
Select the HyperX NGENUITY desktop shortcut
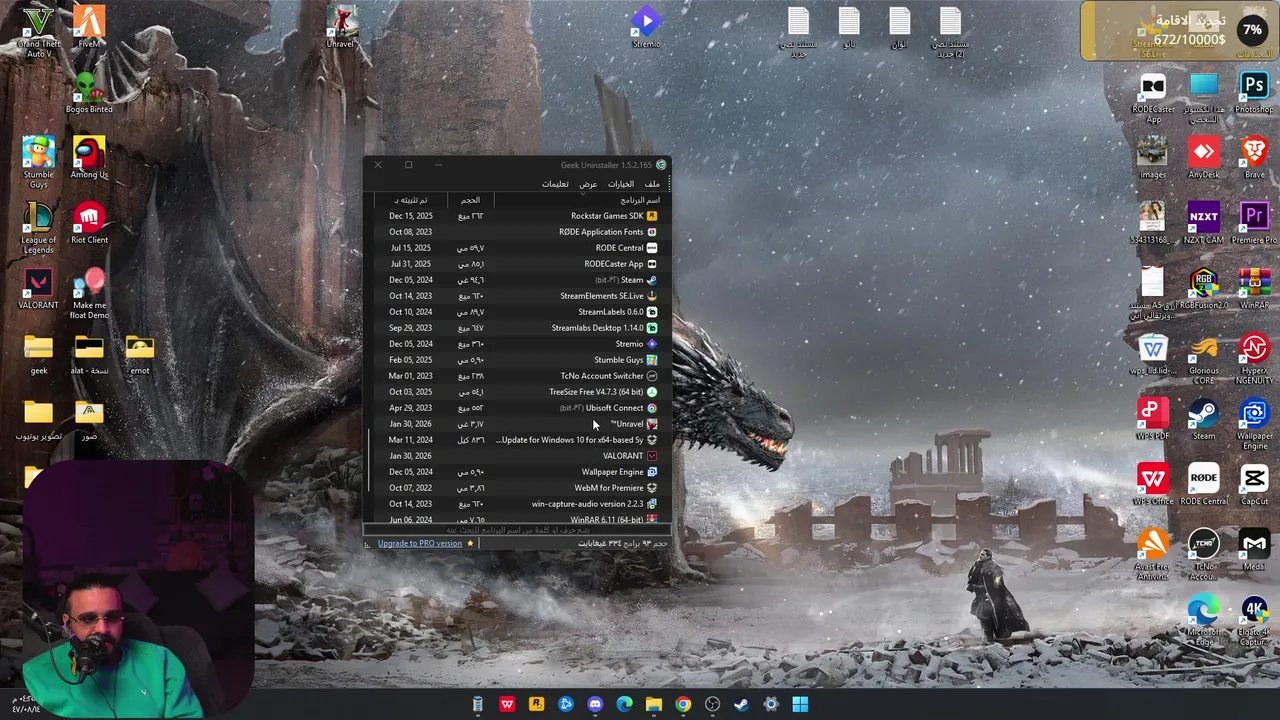(x=1254, y=359)
